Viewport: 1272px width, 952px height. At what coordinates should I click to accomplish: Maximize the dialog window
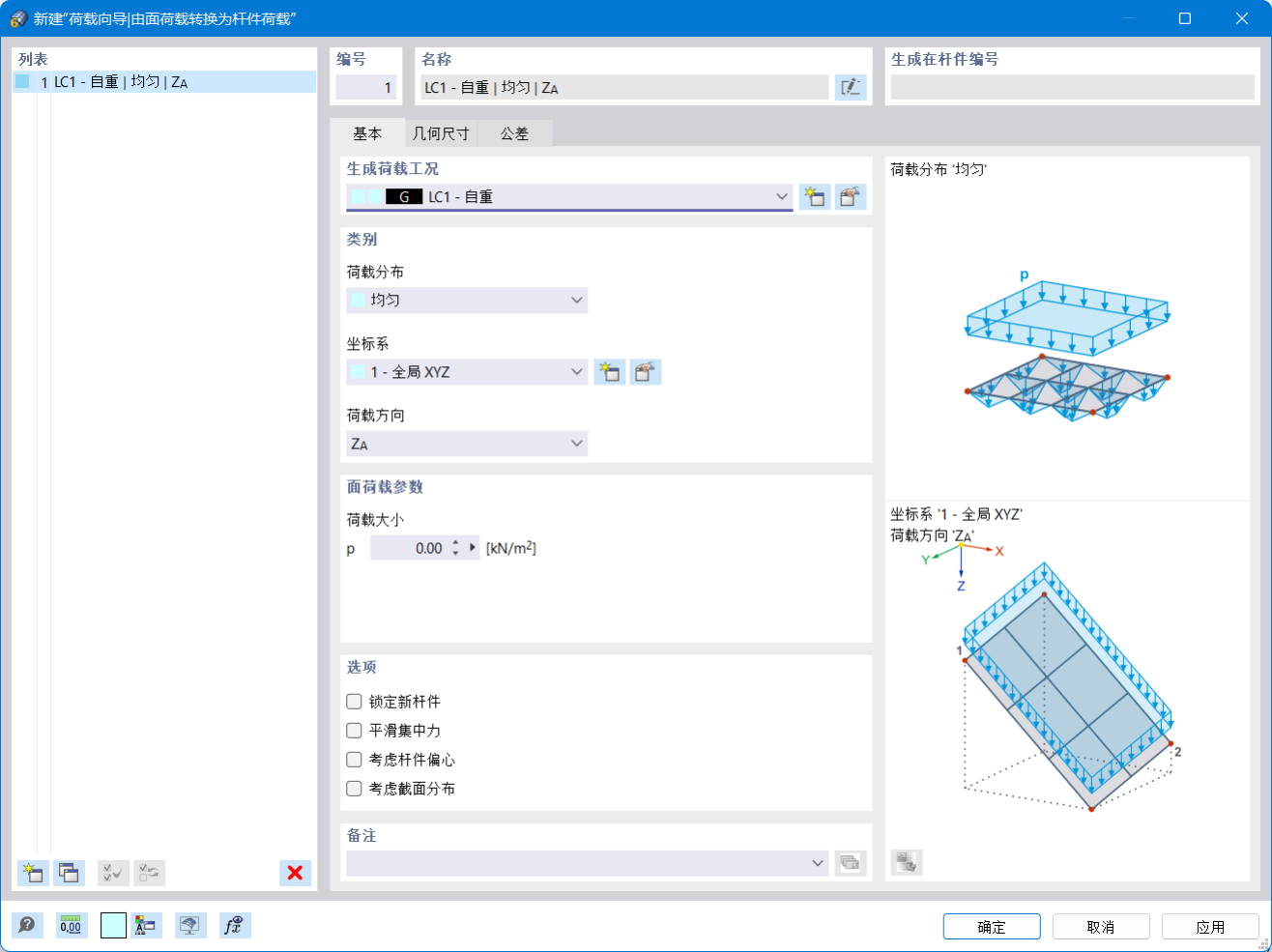click(1185, 18)
